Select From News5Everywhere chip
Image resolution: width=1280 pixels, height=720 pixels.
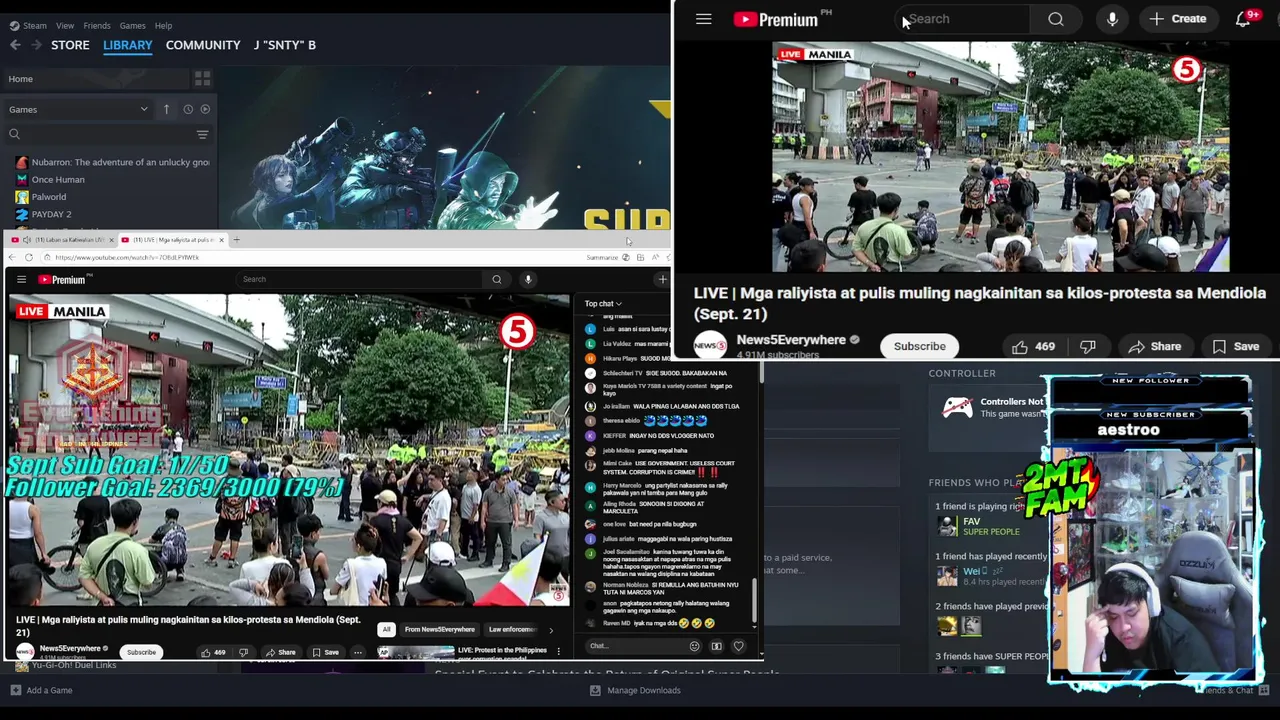(440, 630)
